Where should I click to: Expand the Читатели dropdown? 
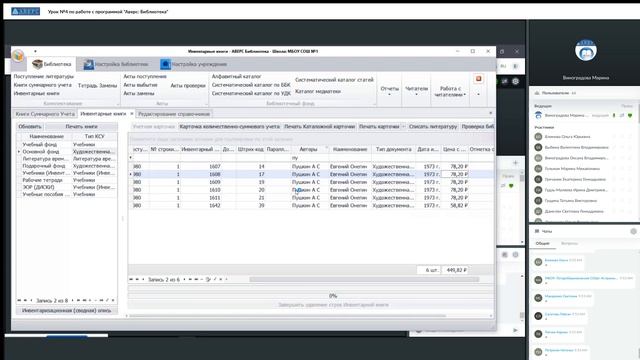point(416,91)
